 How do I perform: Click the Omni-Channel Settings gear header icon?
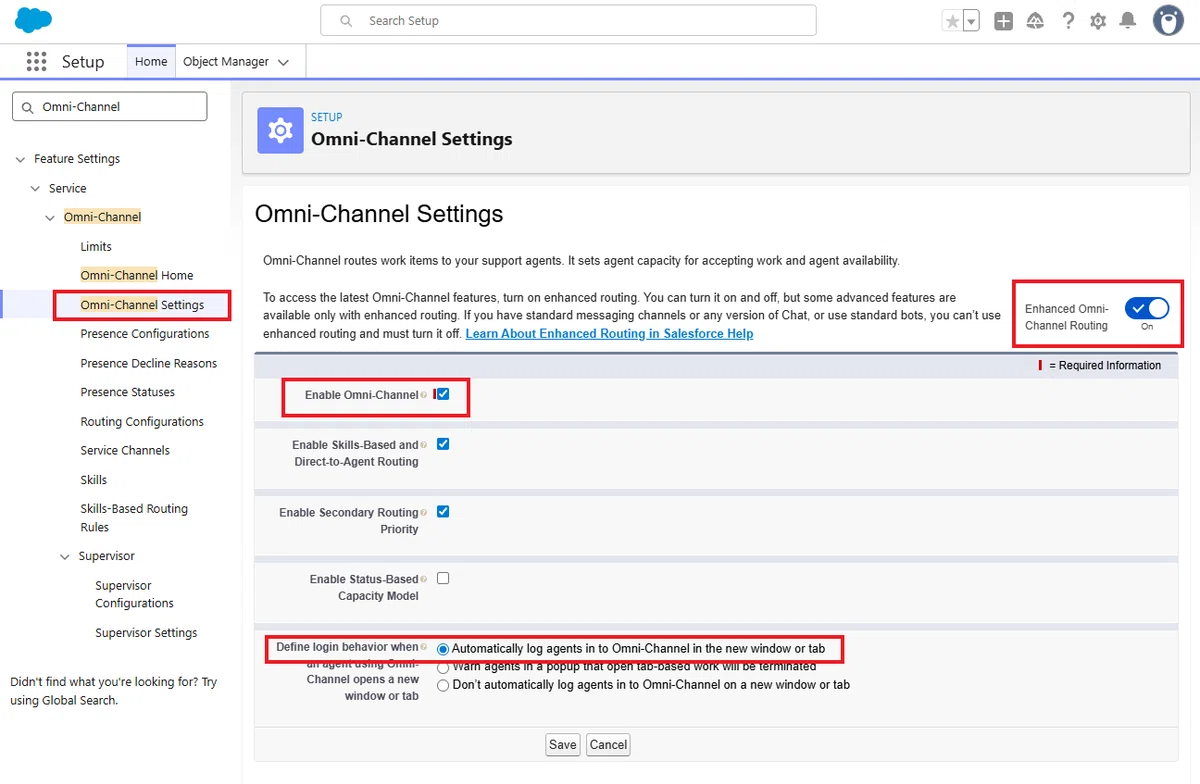[x=280, y=130]
